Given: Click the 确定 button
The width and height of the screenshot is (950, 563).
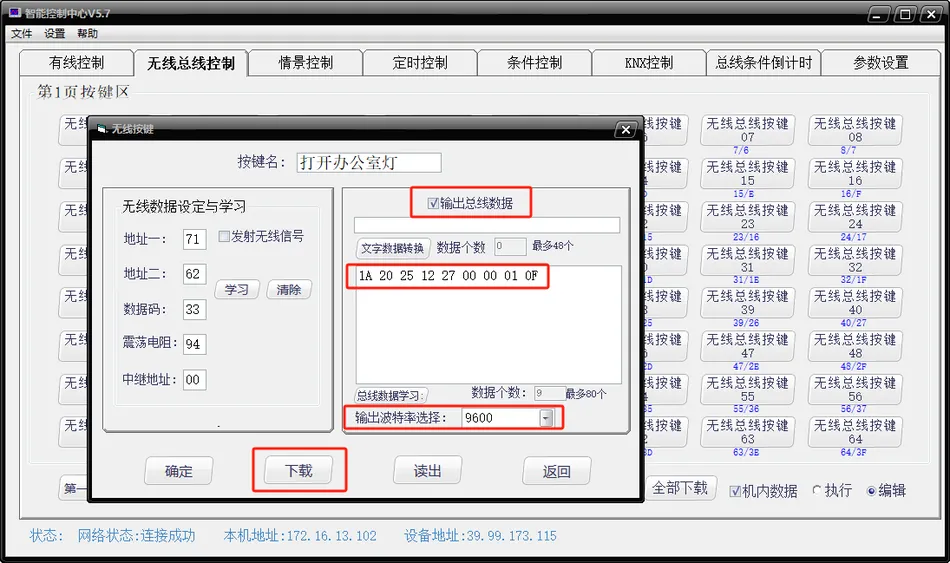Looking at the screenshot, I should (179, 471).
